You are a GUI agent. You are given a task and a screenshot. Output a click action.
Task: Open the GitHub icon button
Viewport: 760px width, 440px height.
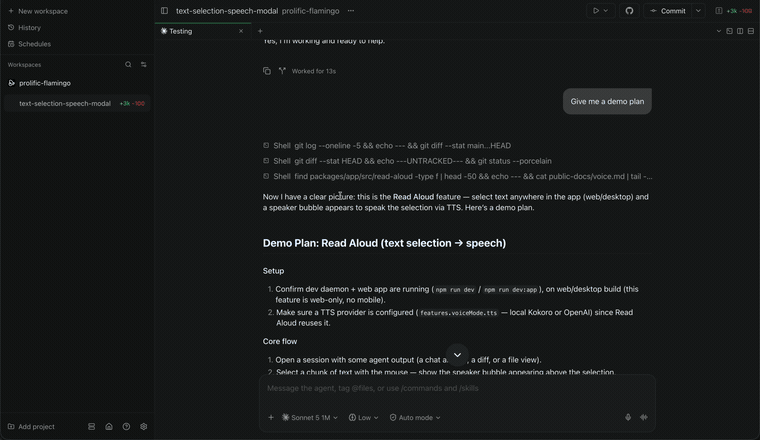coord(629,11)
